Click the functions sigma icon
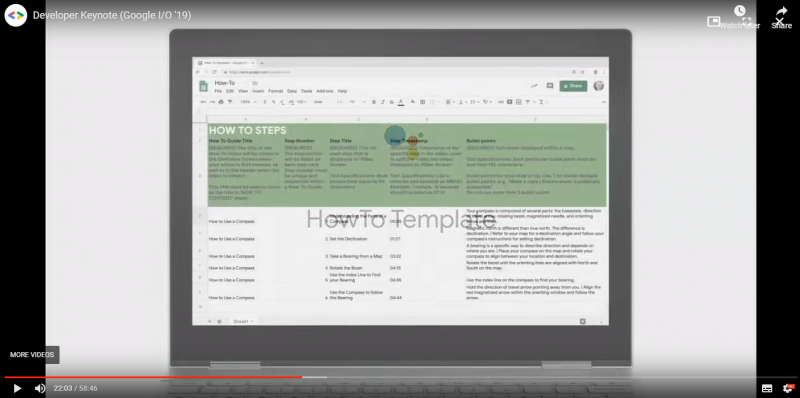The image size is (800, 398). coord(541,102)
